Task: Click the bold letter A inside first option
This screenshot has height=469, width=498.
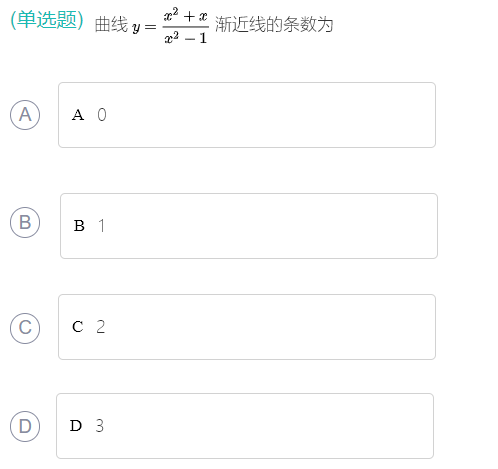Action: coord(78,115)
